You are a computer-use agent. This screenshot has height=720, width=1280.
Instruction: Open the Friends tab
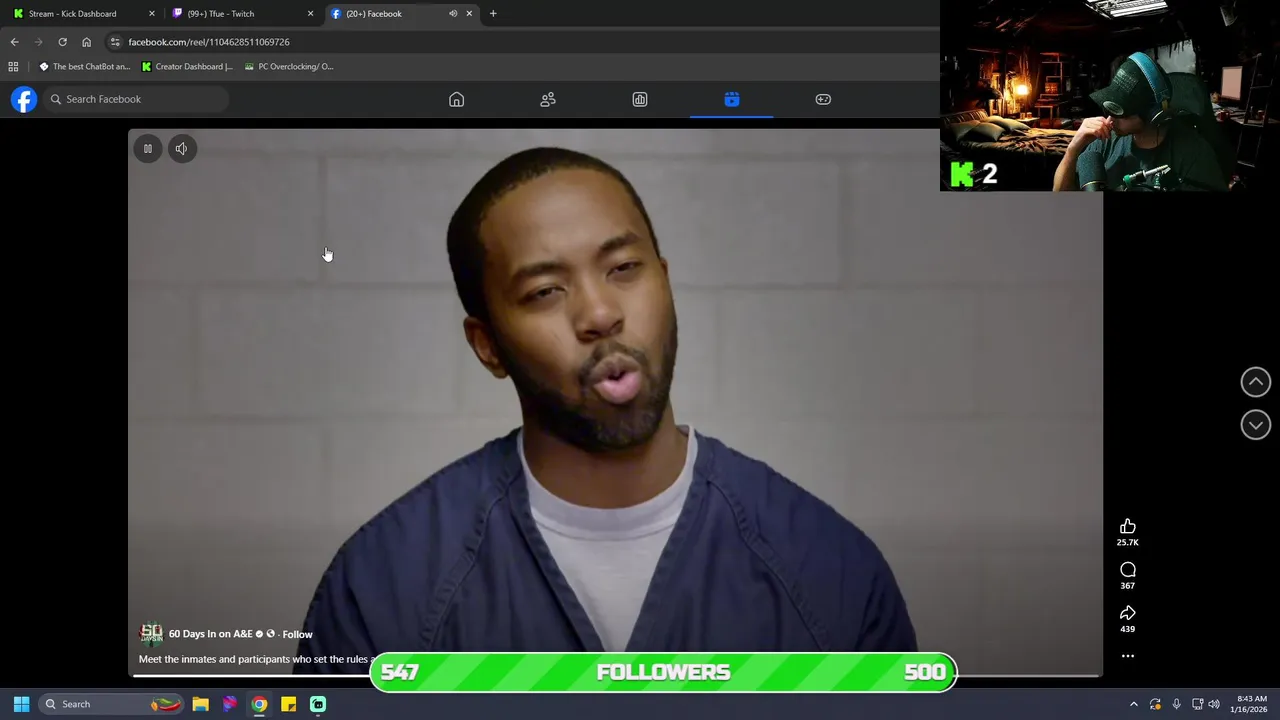tap(548, 99)
